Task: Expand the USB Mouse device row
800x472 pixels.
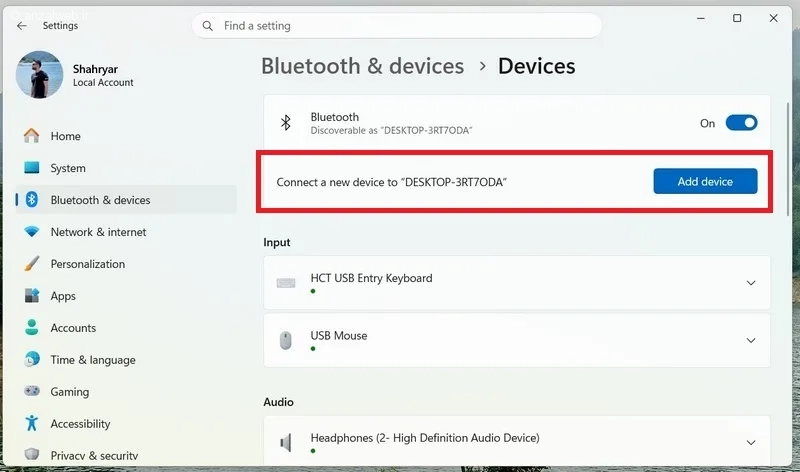Action: tap(517, 340)
